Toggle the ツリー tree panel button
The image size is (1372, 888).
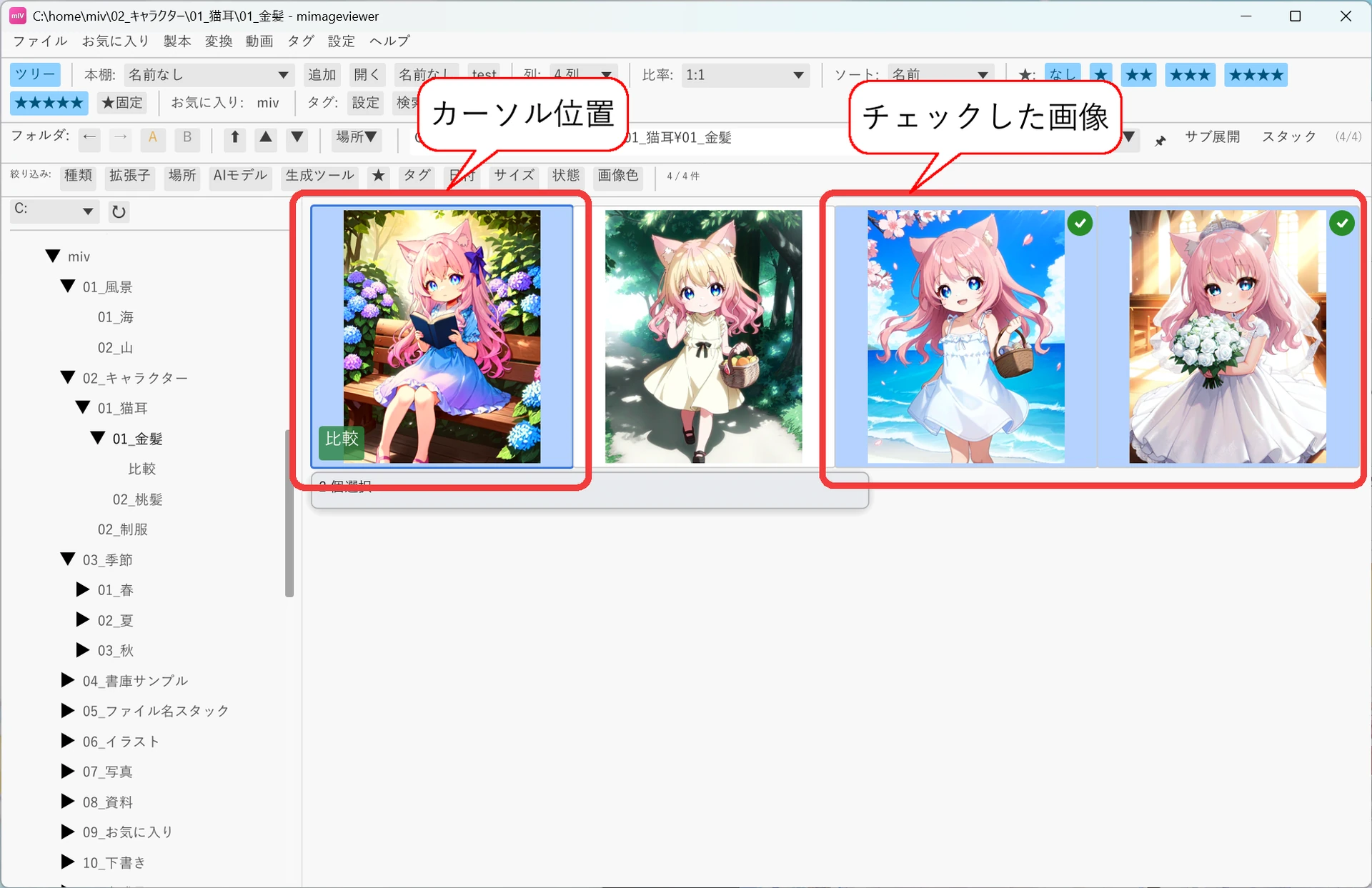(35, 74)
